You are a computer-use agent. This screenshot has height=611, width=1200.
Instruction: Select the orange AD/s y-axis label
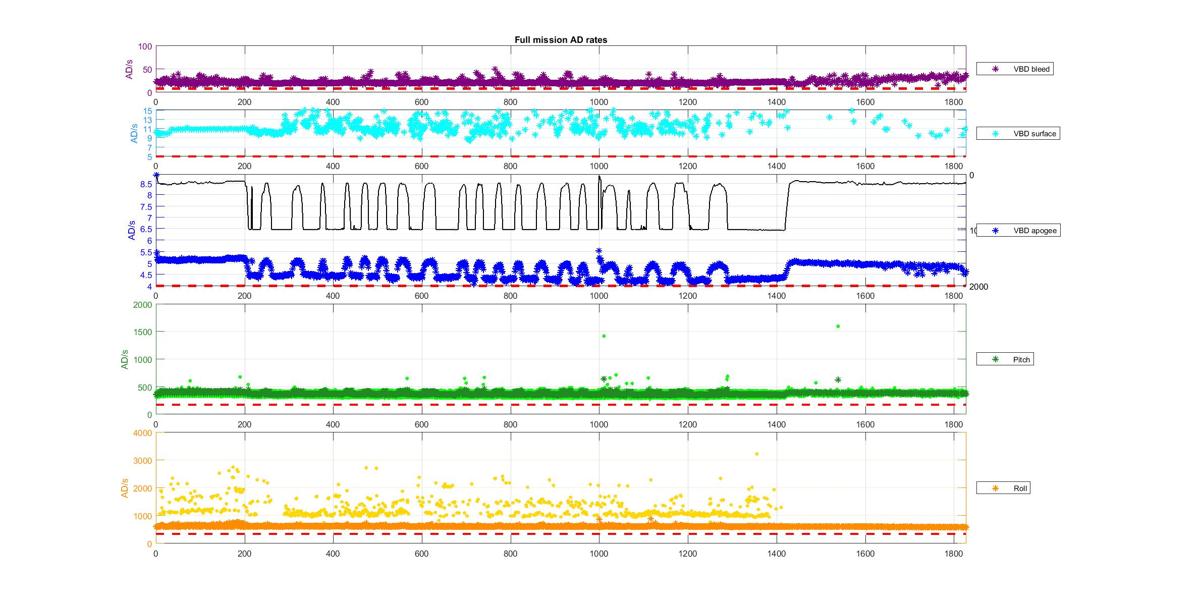click(126, 488)
